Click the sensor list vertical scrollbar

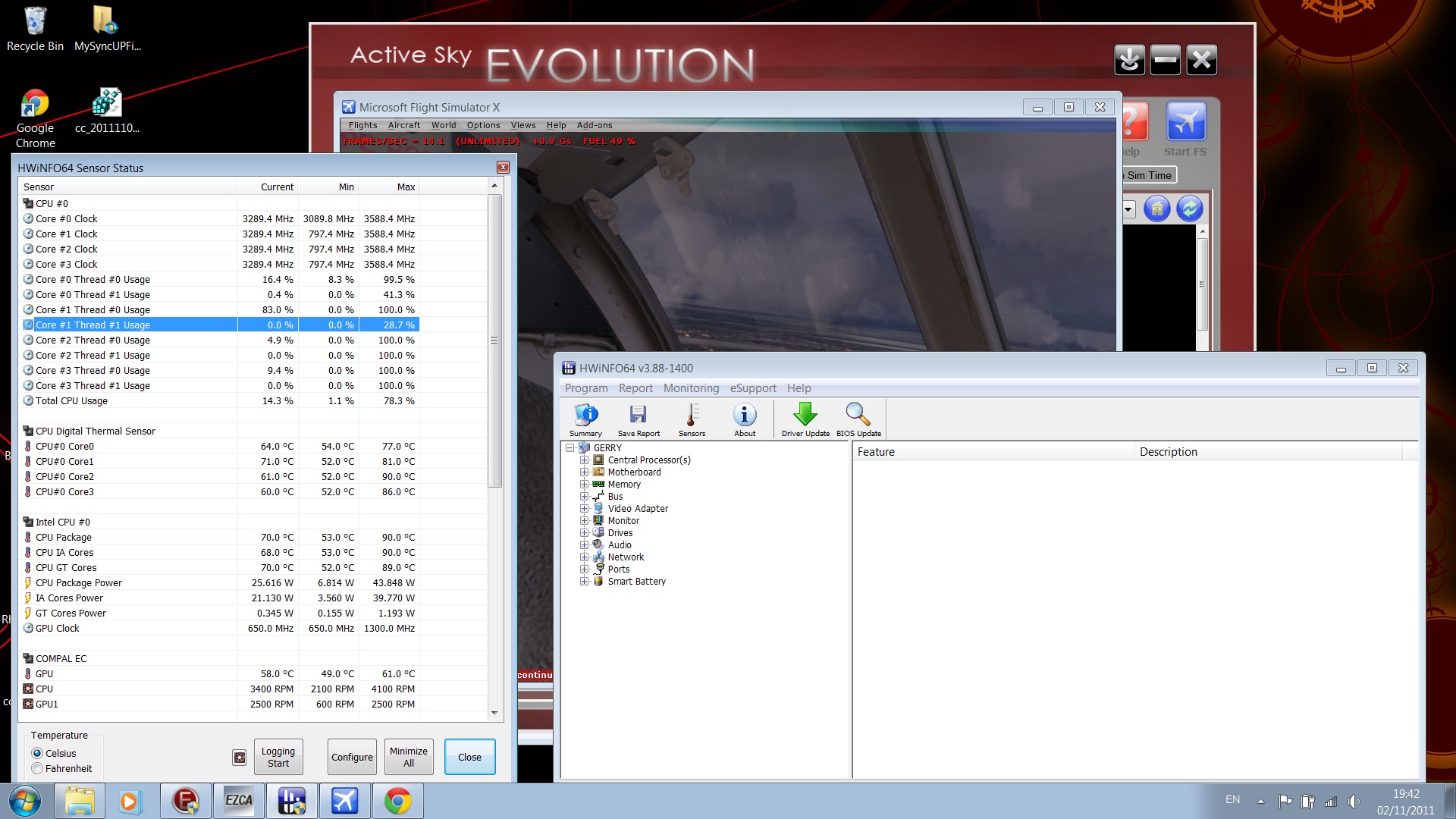coord(494,340)
